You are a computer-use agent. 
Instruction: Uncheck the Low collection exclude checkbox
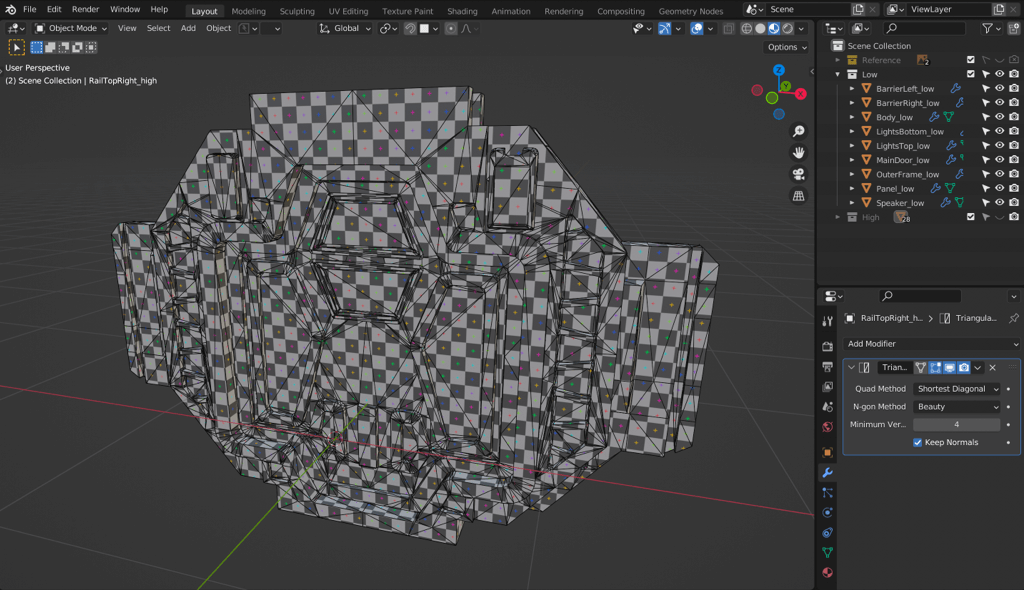click(970, 74)
